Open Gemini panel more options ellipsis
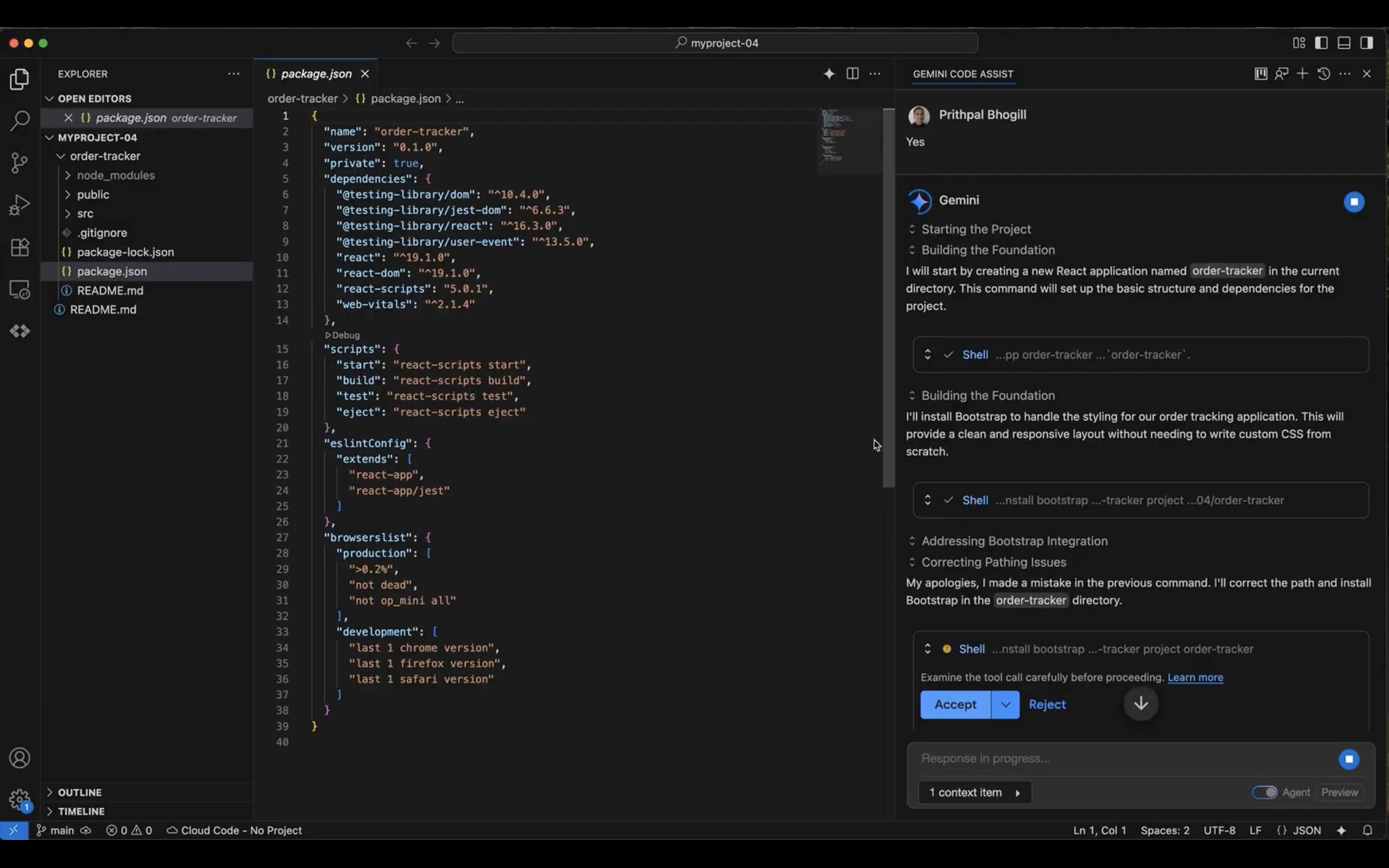The image size is (1389, 868). point(1345,73)
